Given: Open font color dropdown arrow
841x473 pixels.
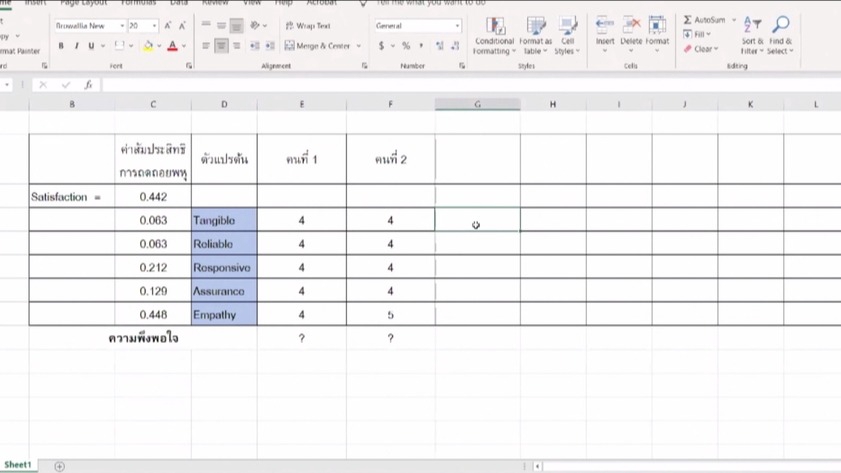Looking at the screenshot, I should tap(184, 46).
